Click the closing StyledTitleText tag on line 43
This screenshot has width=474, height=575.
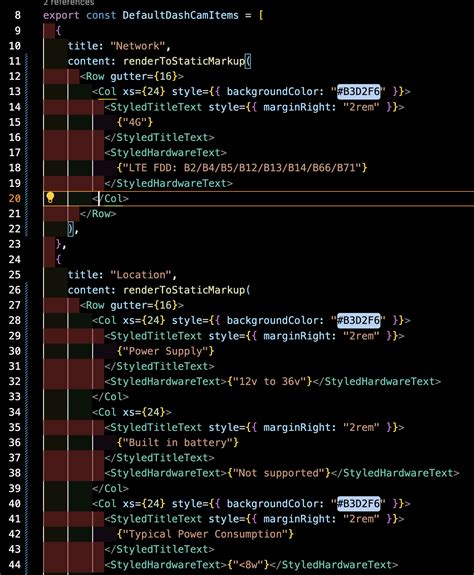coord(159,549)
